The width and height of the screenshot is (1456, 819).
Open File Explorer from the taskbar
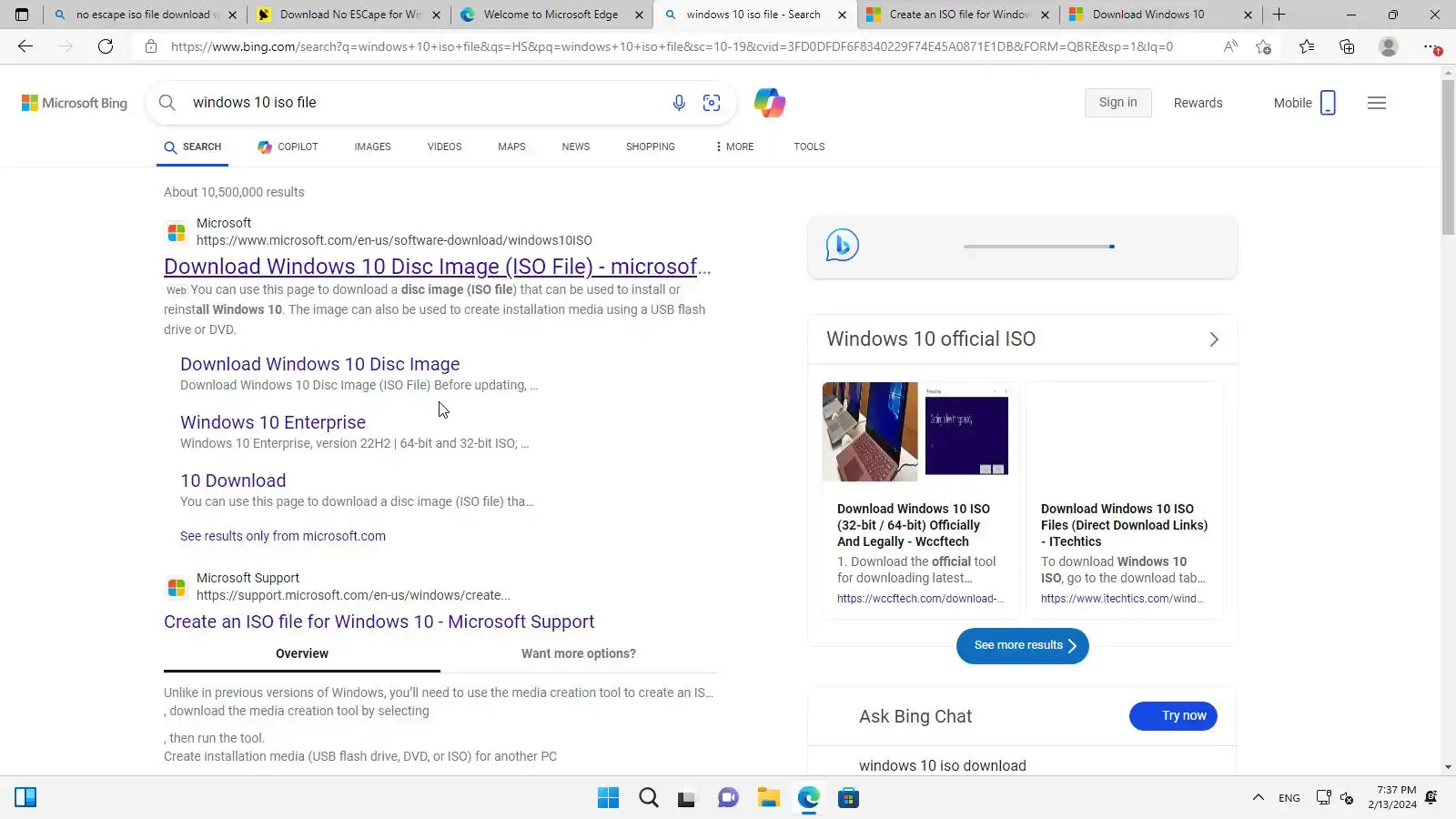tap(769, 798)
